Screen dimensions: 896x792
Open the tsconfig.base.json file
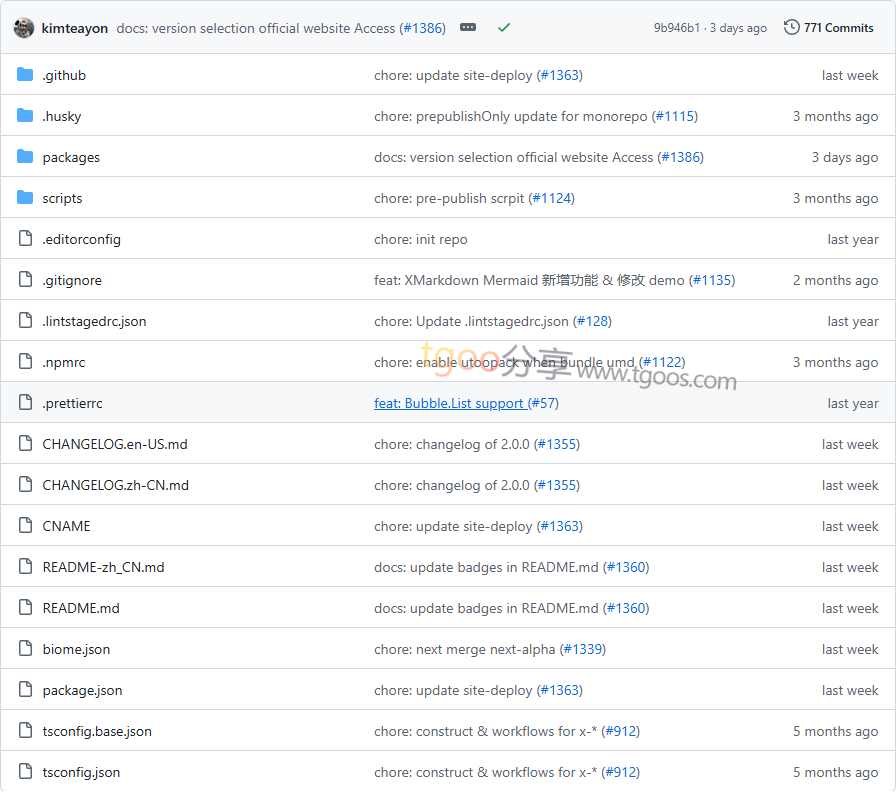pyautogui.click(x=97, y=731)
